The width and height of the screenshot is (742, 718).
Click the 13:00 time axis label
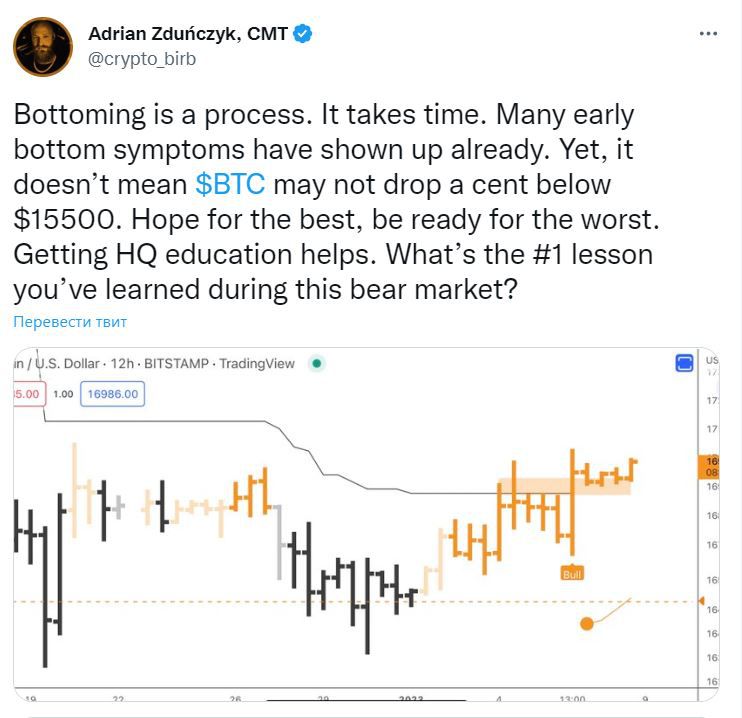572,700
